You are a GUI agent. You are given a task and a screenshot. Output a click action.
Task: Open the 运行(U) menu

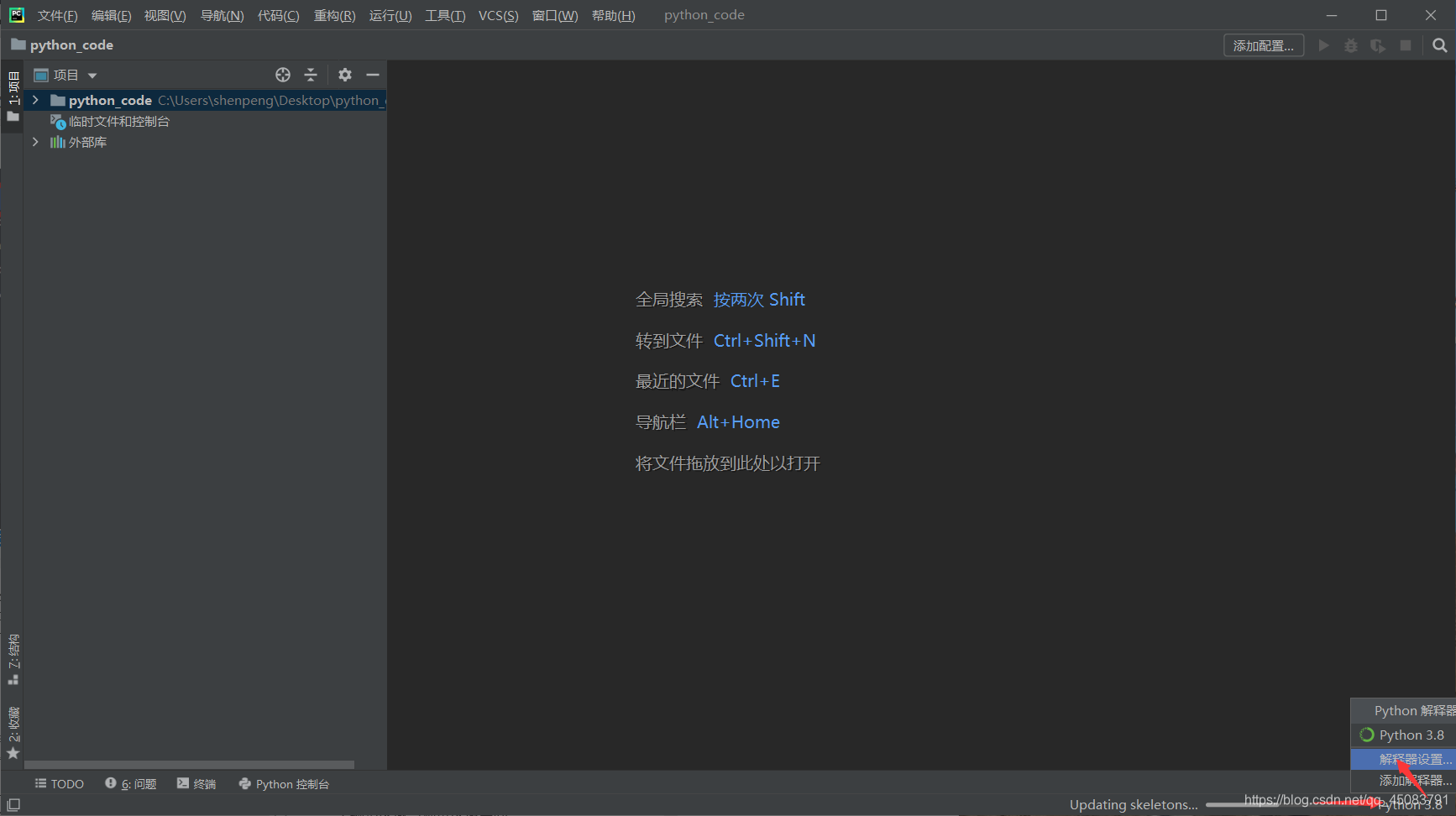[390, 15]
